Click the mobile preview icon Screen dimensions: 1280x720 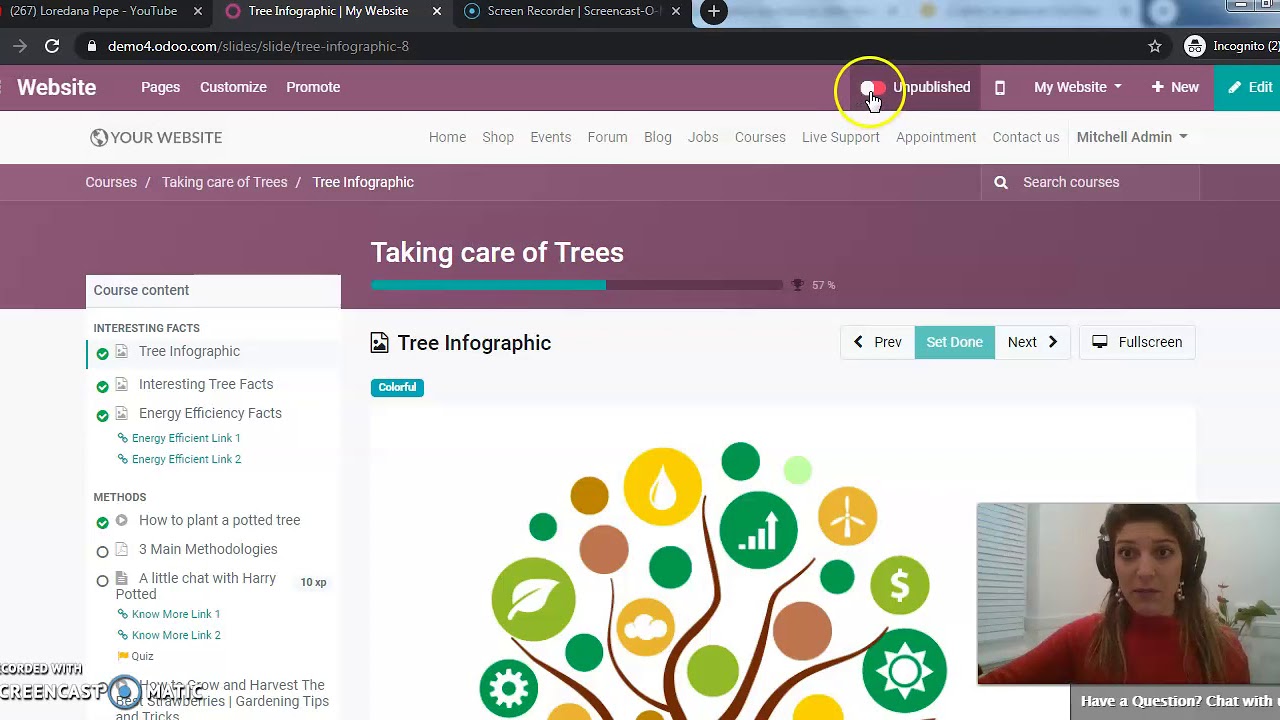tap(999, 87)
